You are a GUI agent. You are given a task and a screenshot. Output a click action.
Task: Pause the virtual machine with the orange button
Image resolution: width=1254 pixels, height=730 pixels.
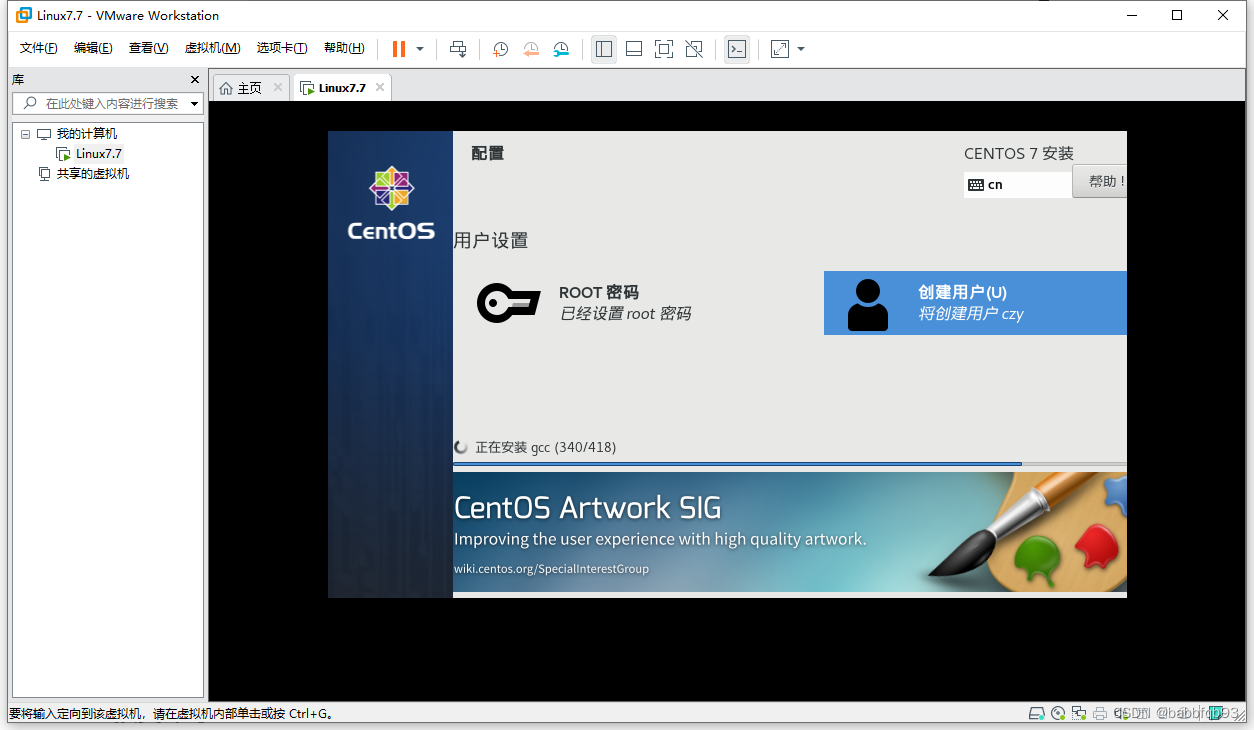(399, 49)
